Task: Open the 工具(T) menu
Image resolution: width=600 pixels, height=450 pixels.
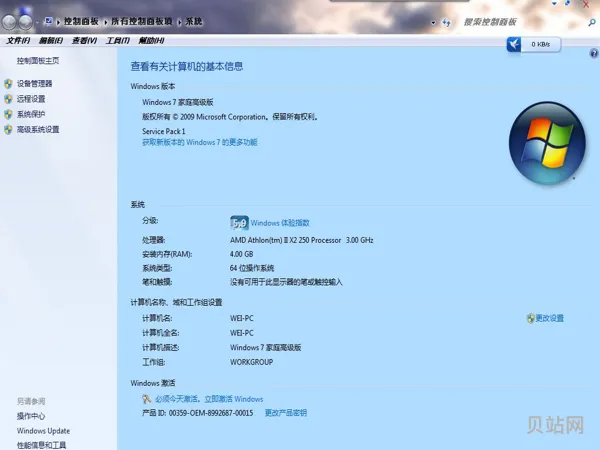Action: pos(117,41)
